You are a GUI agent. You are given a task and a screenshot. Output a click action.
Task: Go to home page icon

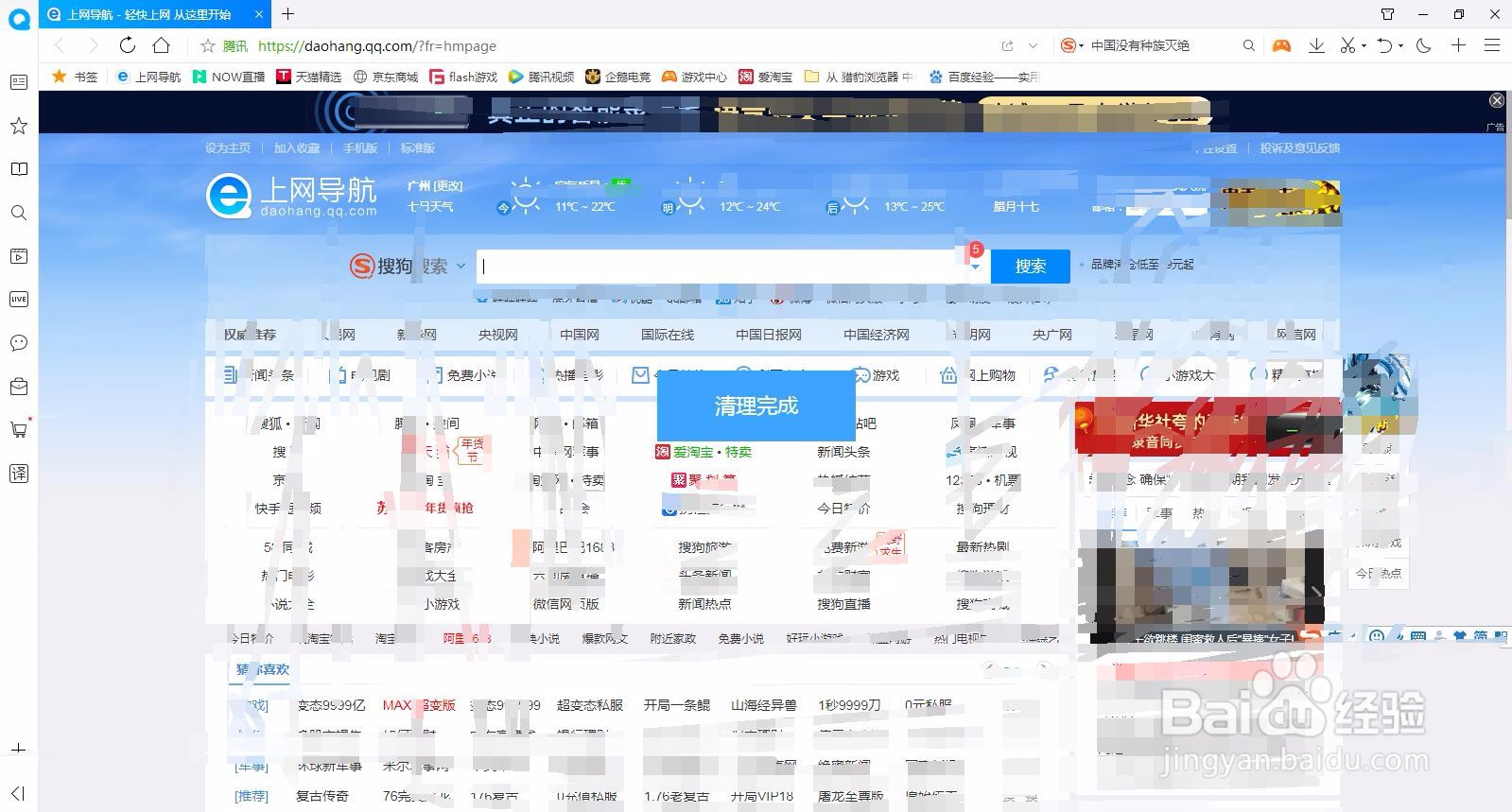click(x=162, y=45)
